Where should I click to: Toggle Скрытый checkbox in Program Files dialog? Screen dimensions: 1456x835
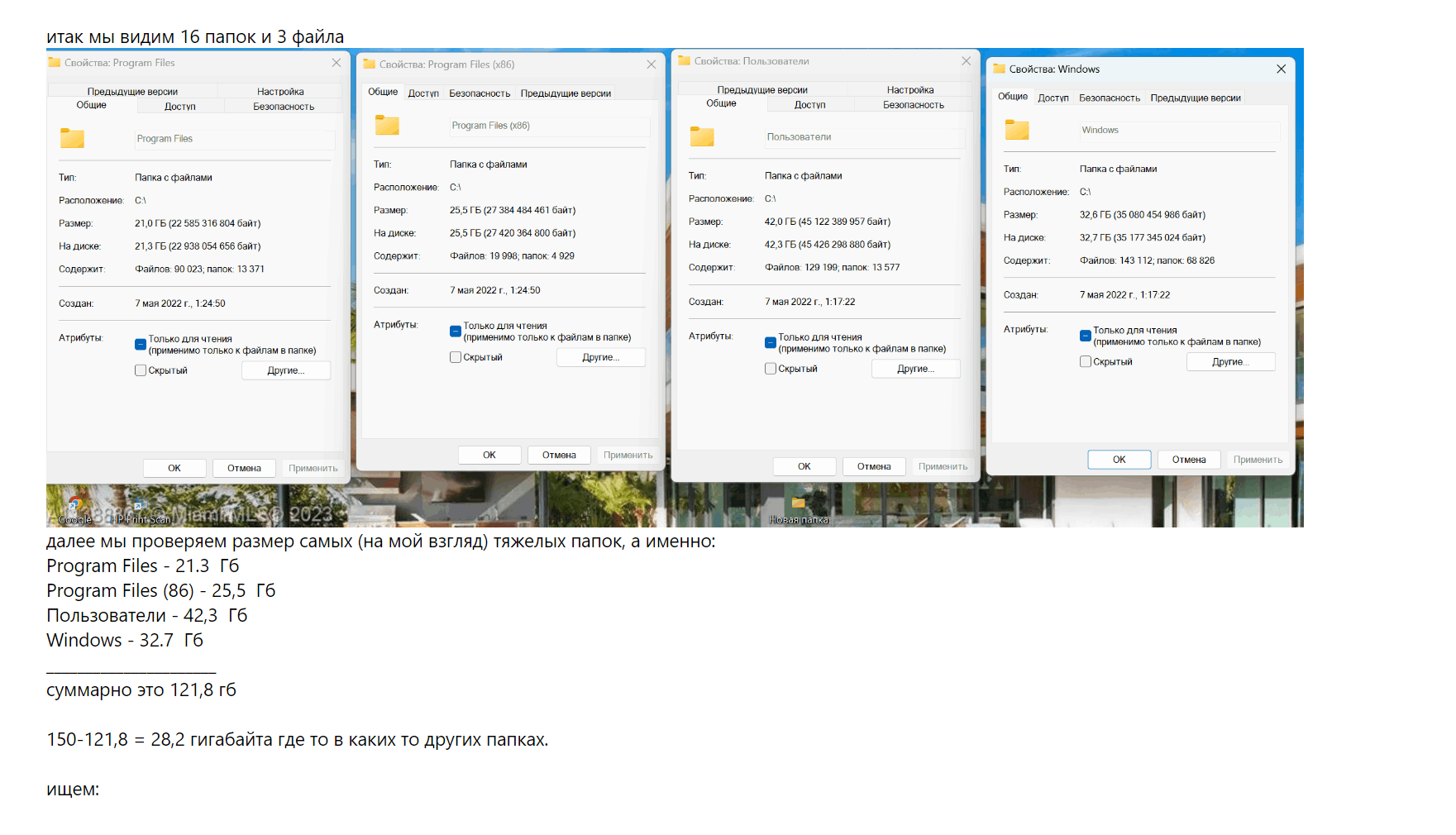click(x=141, y=370)
